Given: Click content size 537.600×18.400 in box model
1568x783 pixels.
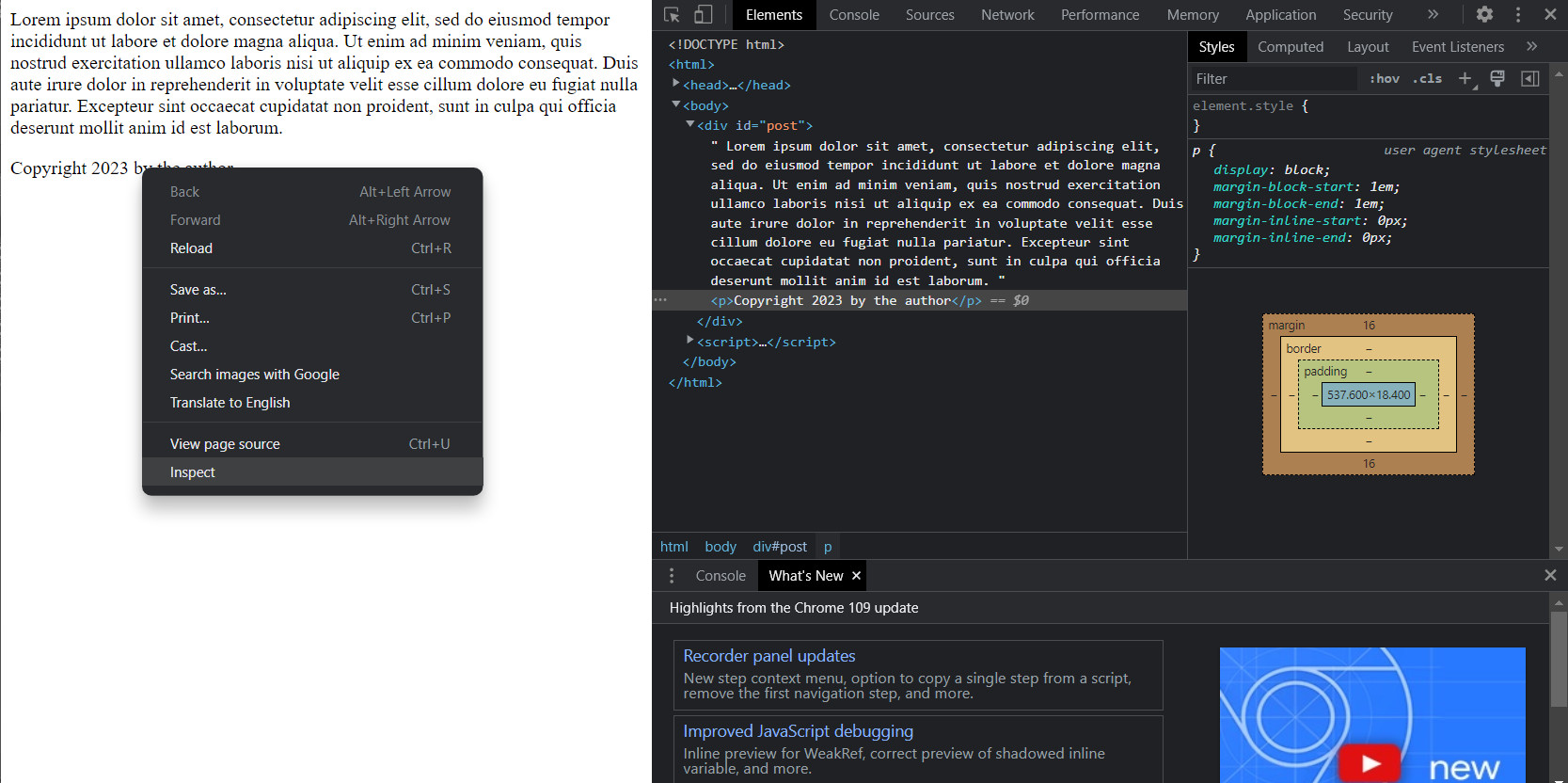Looking at the screenshot, I should tap(1369, 394).
